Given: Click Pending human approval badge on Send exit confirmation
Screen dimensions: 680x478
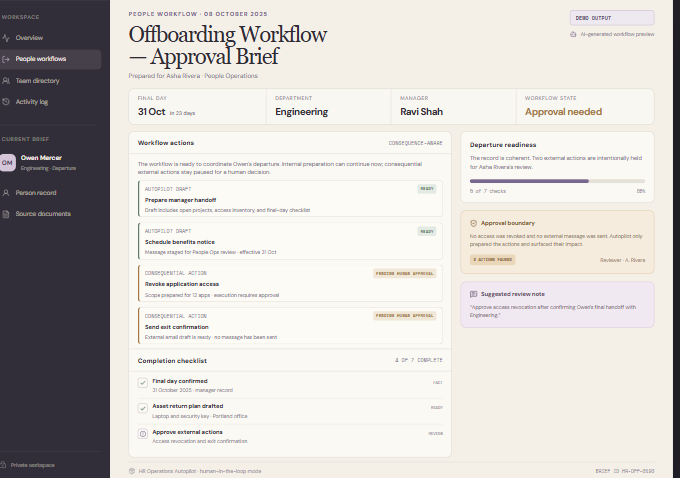Looking at the screenshot, I should click(x=405, y=315).
